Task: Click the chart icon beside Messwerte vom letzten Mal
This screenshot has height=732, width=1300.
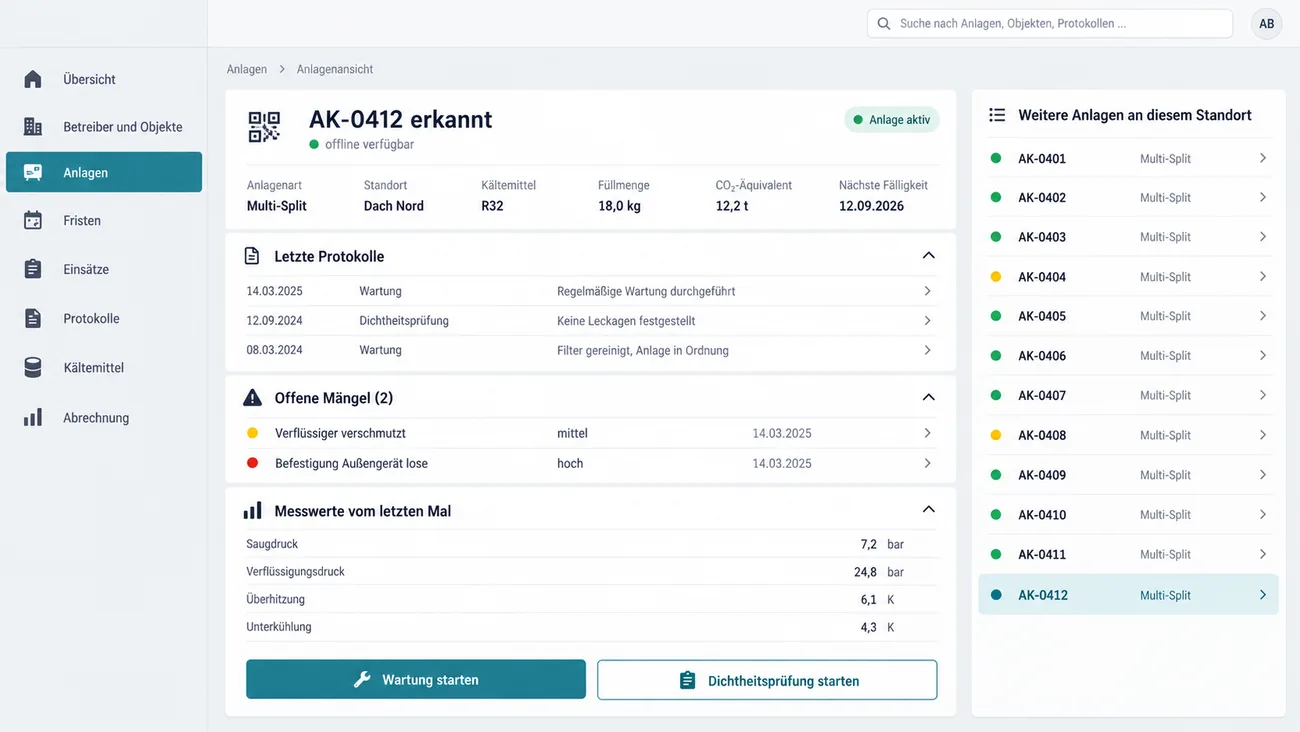Action: (253, 511)
